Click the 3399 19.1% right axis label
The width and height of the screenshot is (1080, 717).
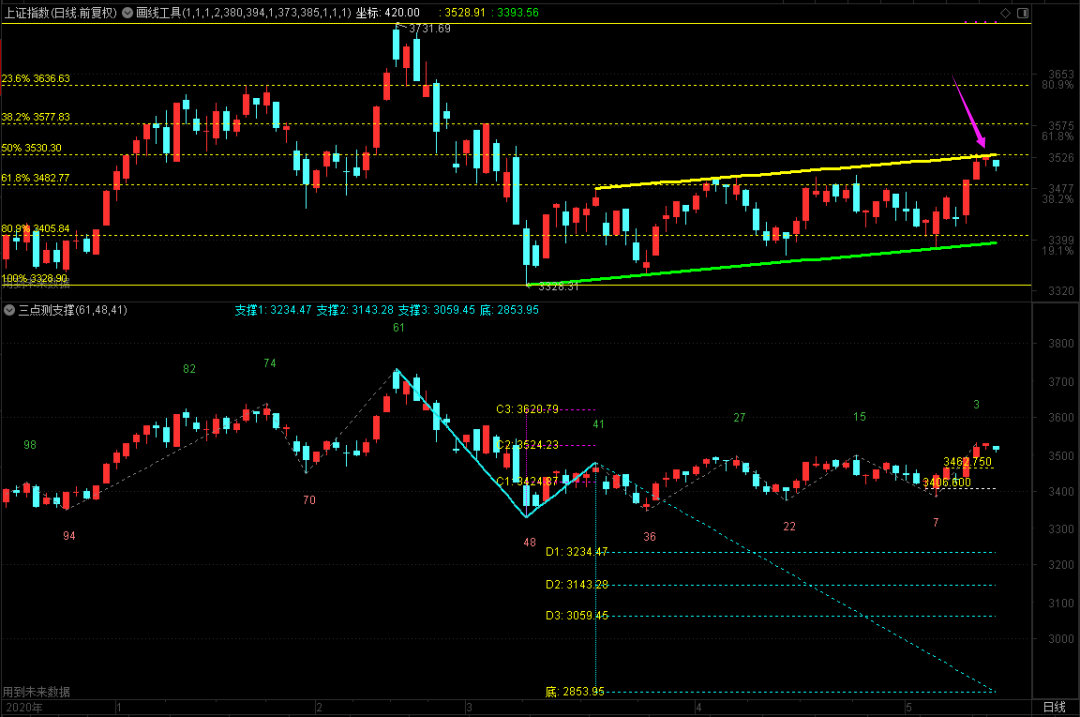(1059, 245)
